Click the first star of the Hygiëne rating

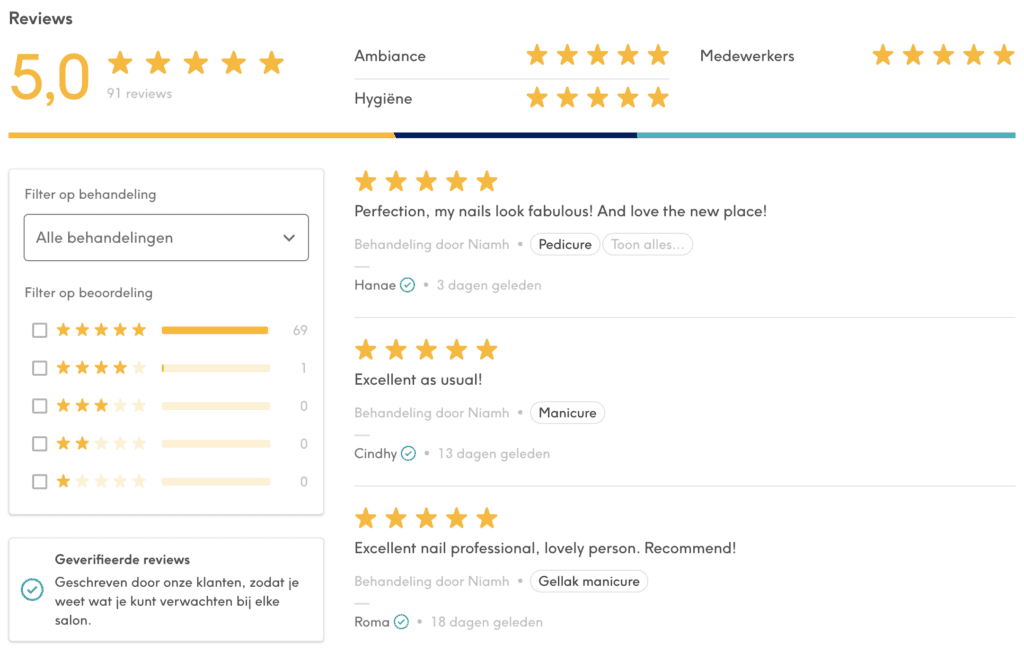pyautogui.click(x=537, y=98)
